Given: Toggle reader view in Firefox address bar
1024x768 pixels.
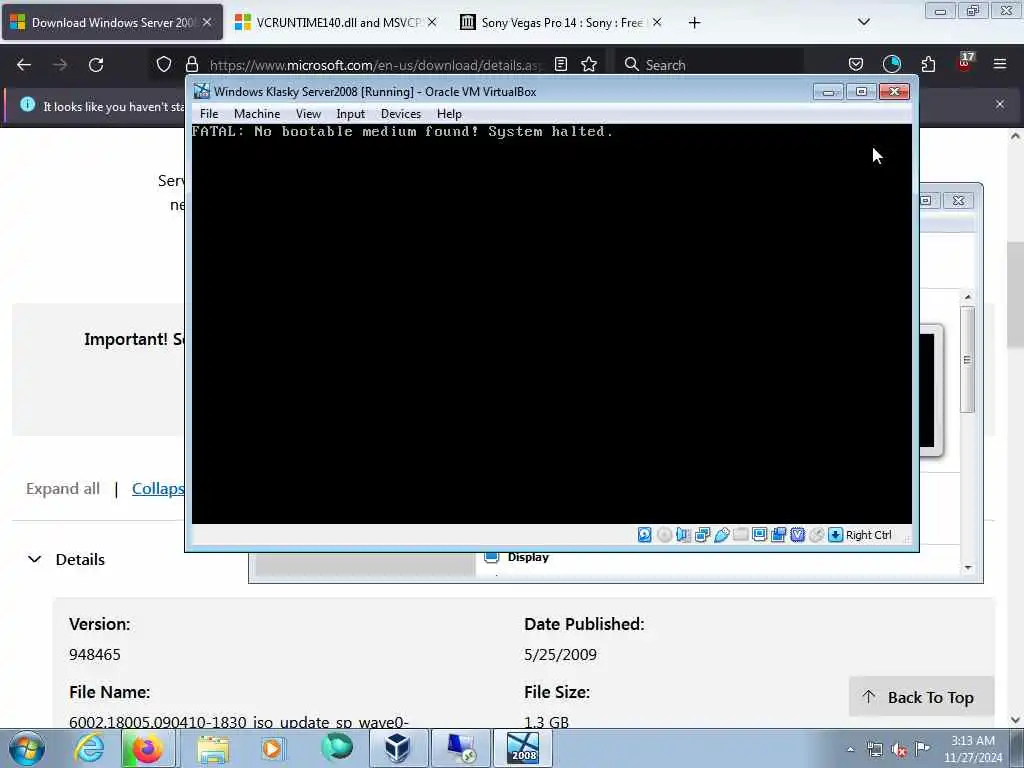Looking at the screenshot, I should (x=560, y=64).
